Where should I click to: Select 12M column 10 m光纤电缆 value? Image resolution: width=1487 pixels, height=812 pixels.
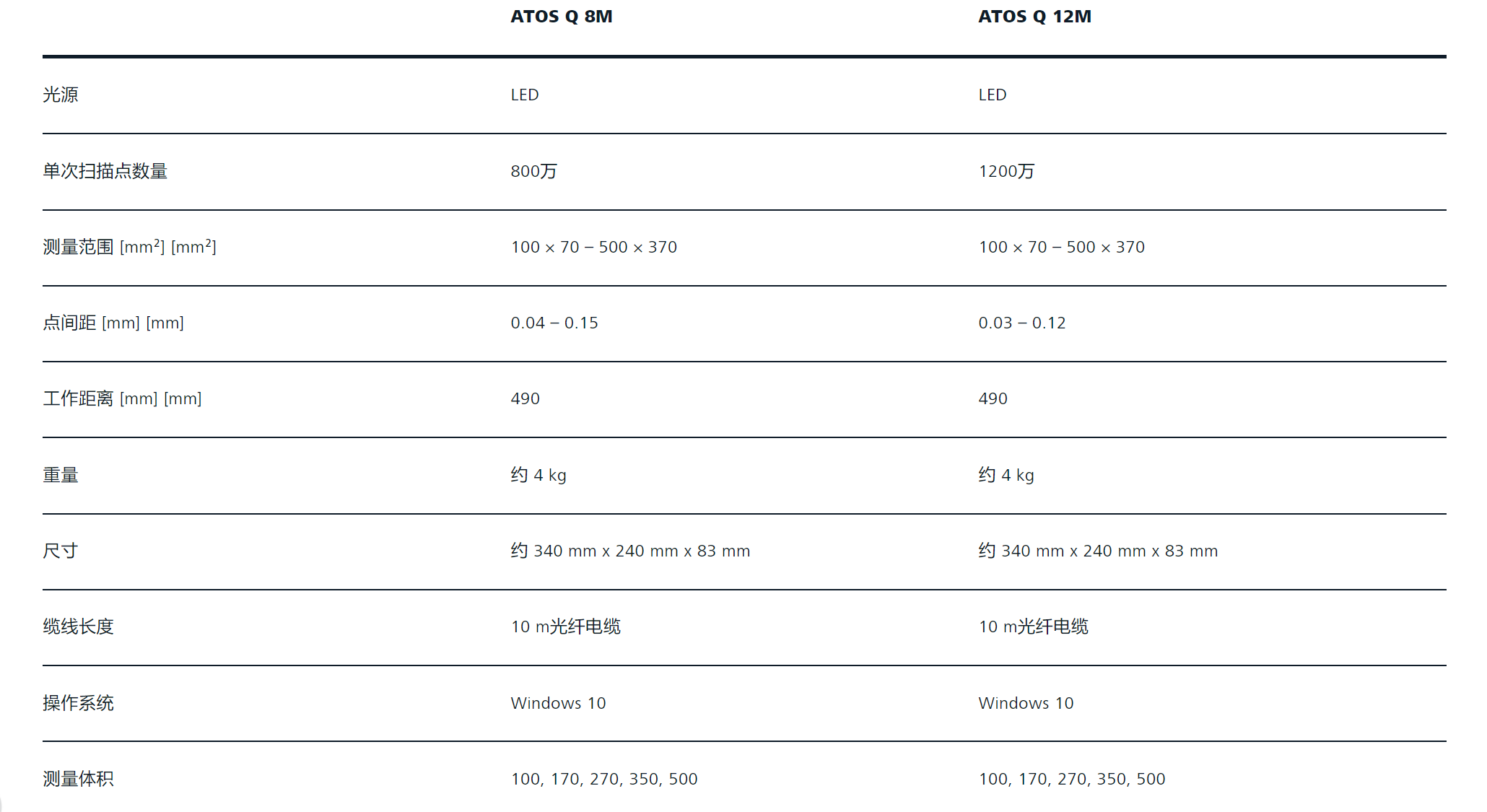tap(1034, 627)
